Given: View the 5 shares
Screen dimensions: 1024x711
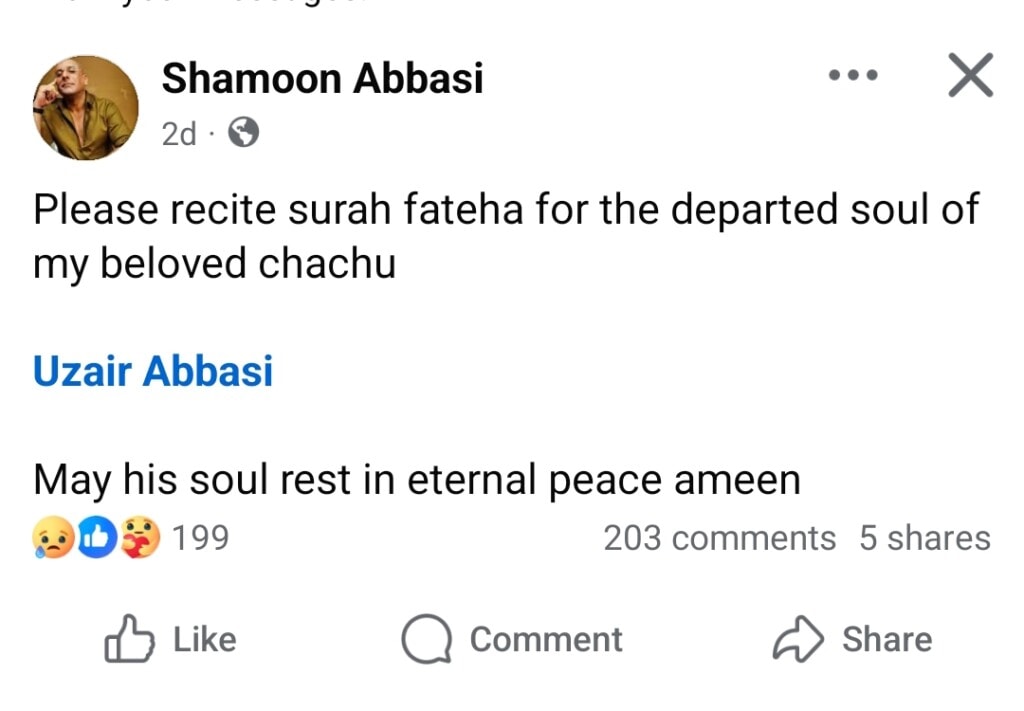Looking at the screenshot, I should (x=925, y=538).
